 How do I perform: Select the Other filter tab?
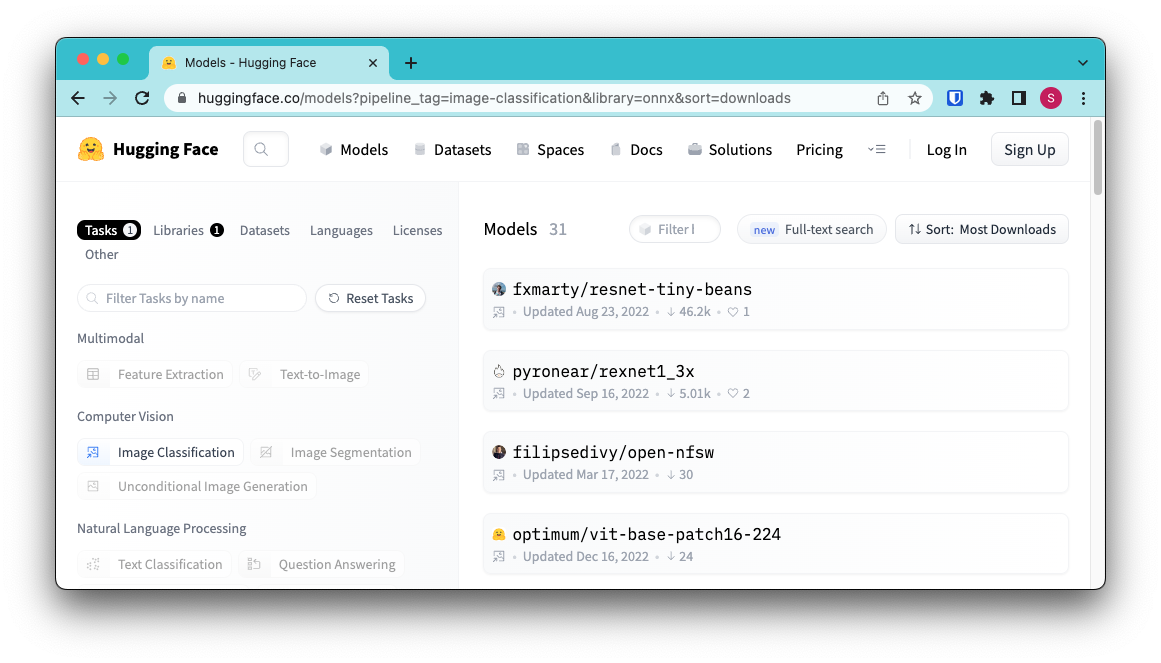[101, 254]
